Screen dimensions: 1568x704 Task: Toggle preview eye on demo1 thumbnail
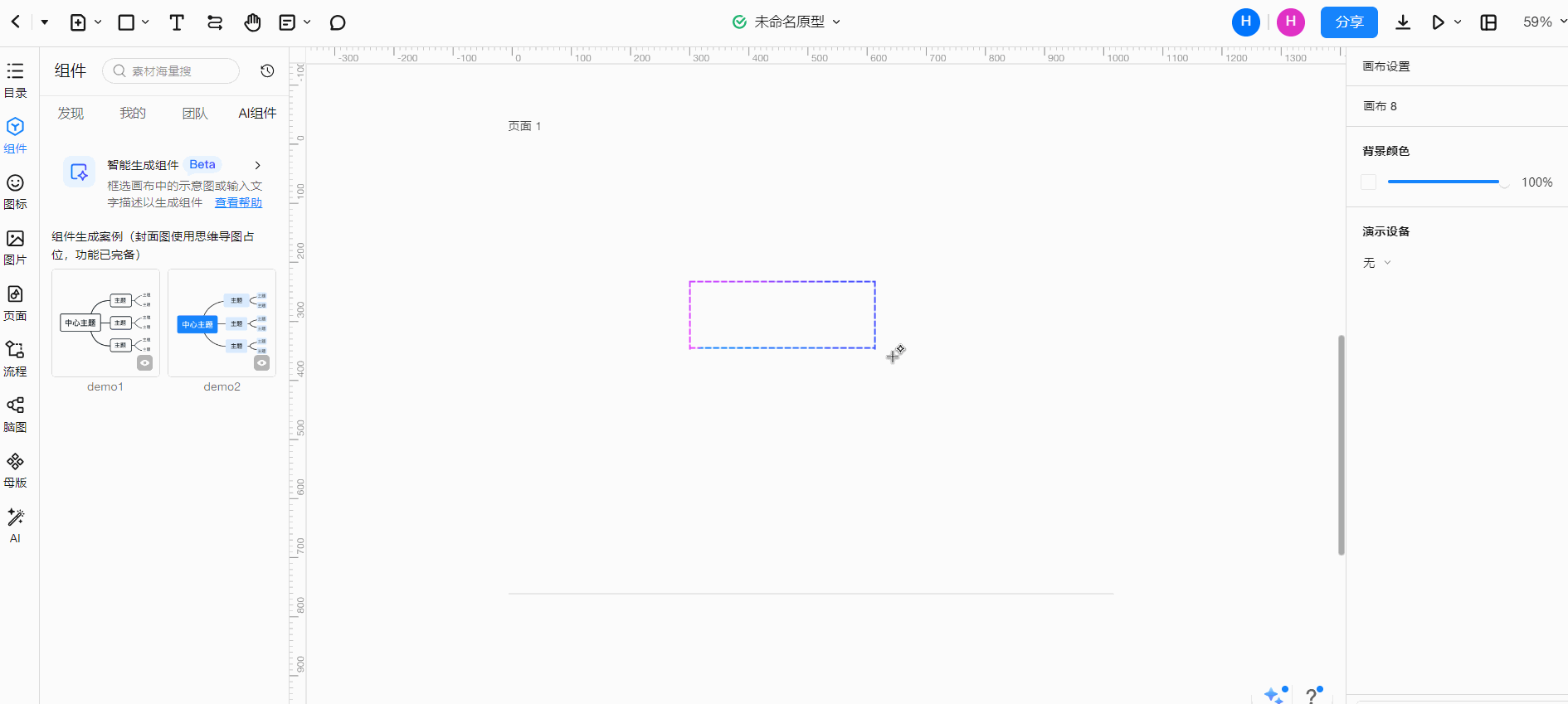[145, 363]
